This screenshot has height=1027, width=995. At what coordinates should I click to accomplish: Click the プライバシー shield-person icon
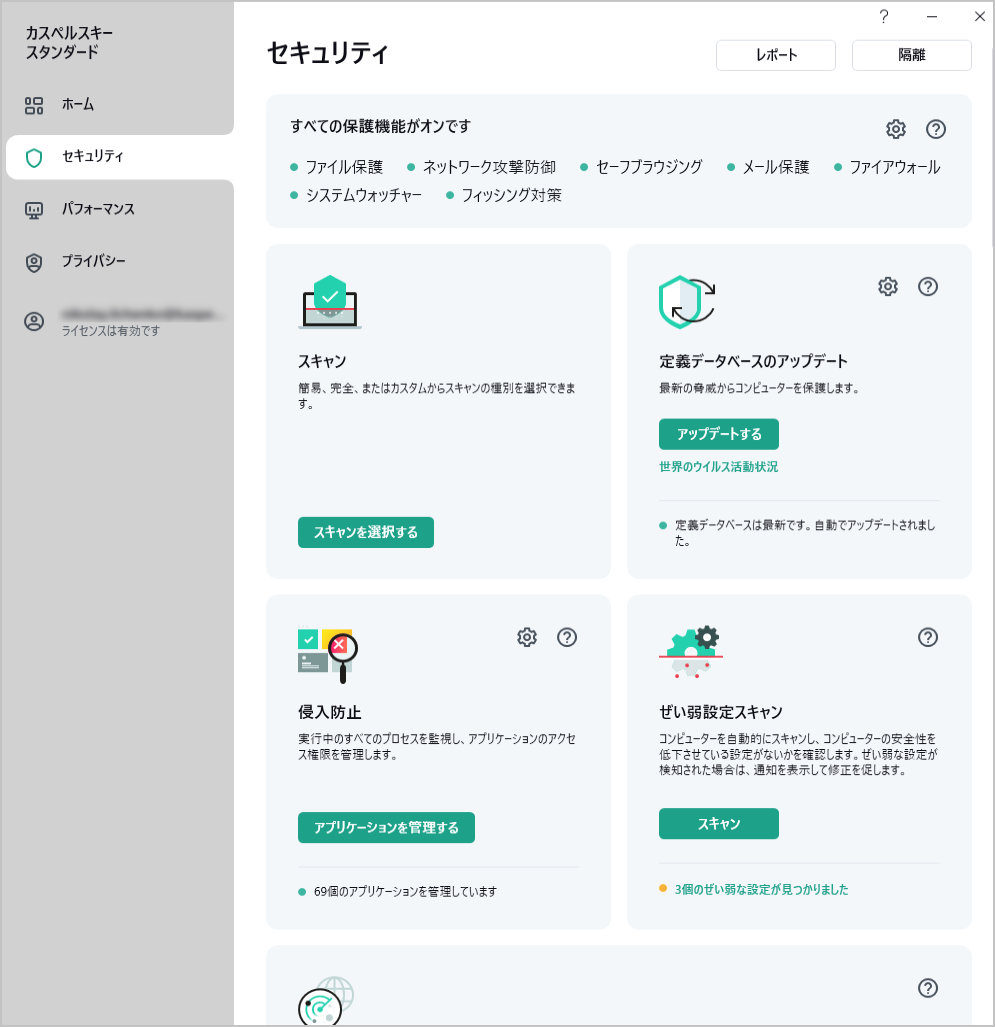[x=34, y=263]
